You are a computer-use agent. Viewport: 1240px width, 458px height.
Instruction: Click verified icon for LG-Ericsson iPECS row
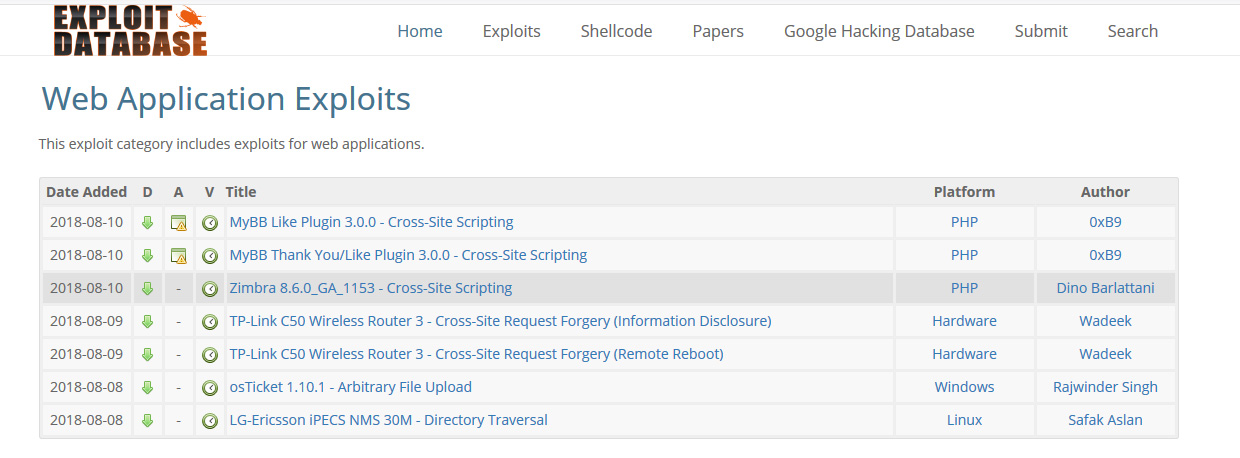point(210,421)
